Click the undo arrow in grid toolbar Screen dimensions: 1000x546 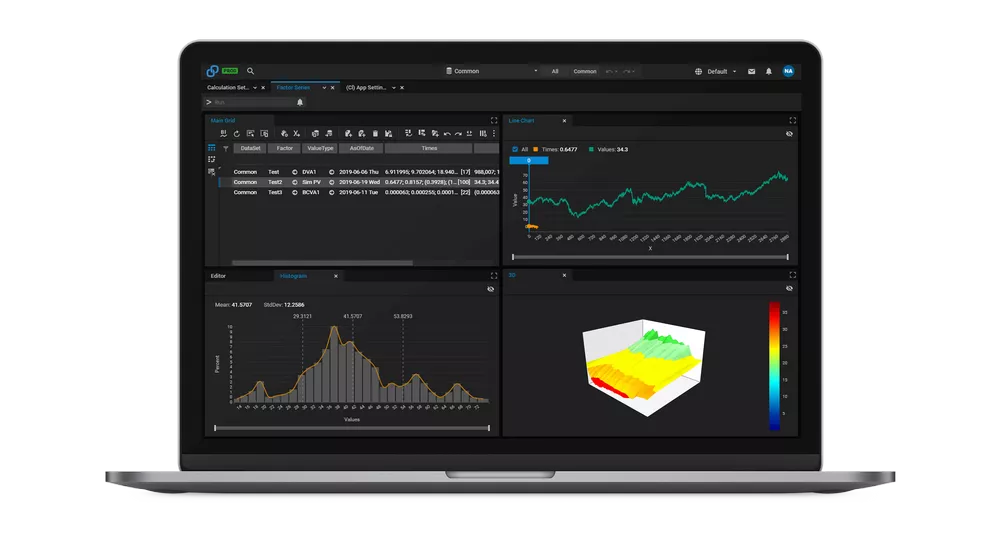click(447, 134)
